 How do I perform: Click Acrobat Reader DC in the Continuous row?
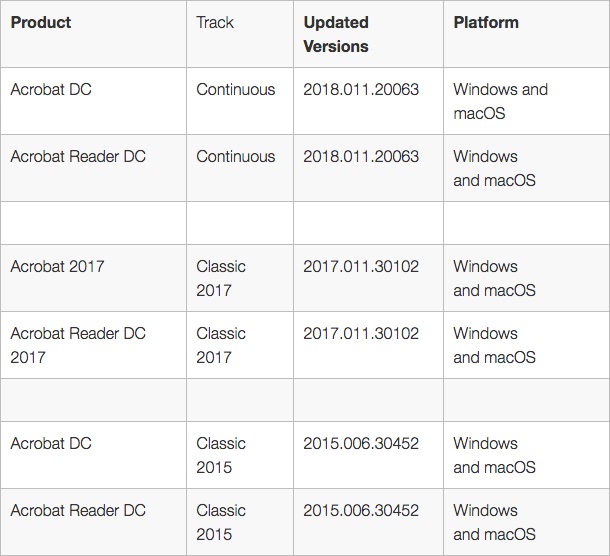78,156
